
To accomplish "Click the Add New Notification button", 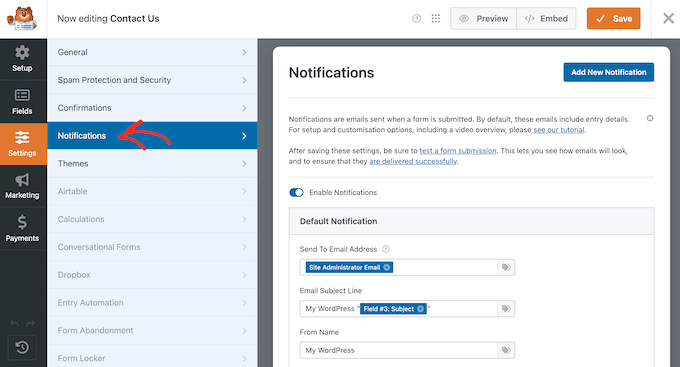I will click(608, 72).
